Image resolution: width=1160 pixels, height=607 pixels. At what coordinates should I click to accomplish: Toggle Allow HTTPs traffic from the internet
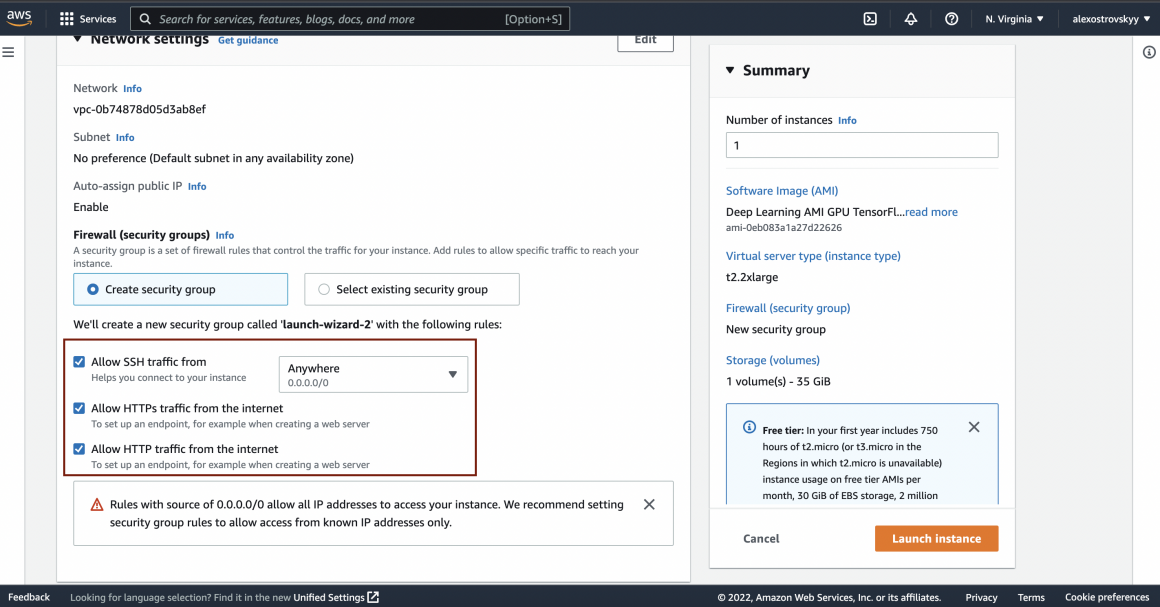79,408
